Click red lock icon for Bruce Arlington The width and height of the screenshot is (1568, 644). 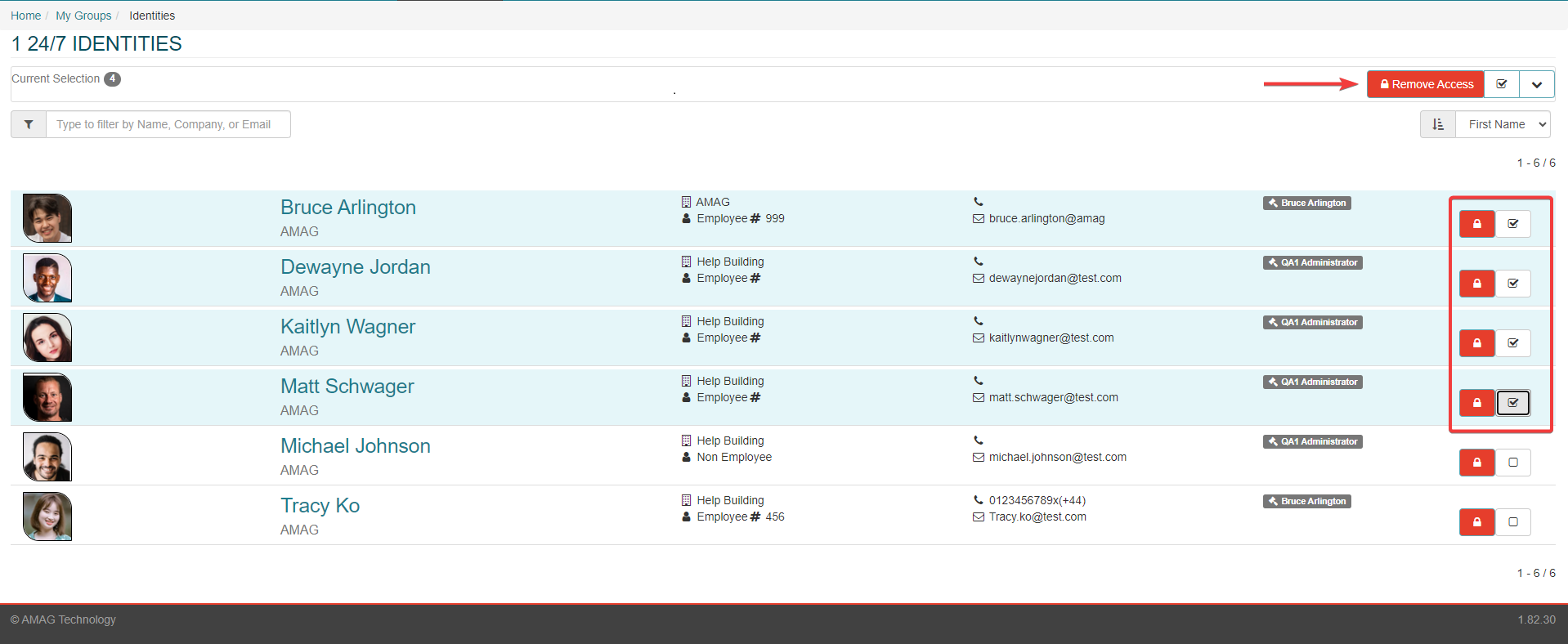[x=1476, y=224]
